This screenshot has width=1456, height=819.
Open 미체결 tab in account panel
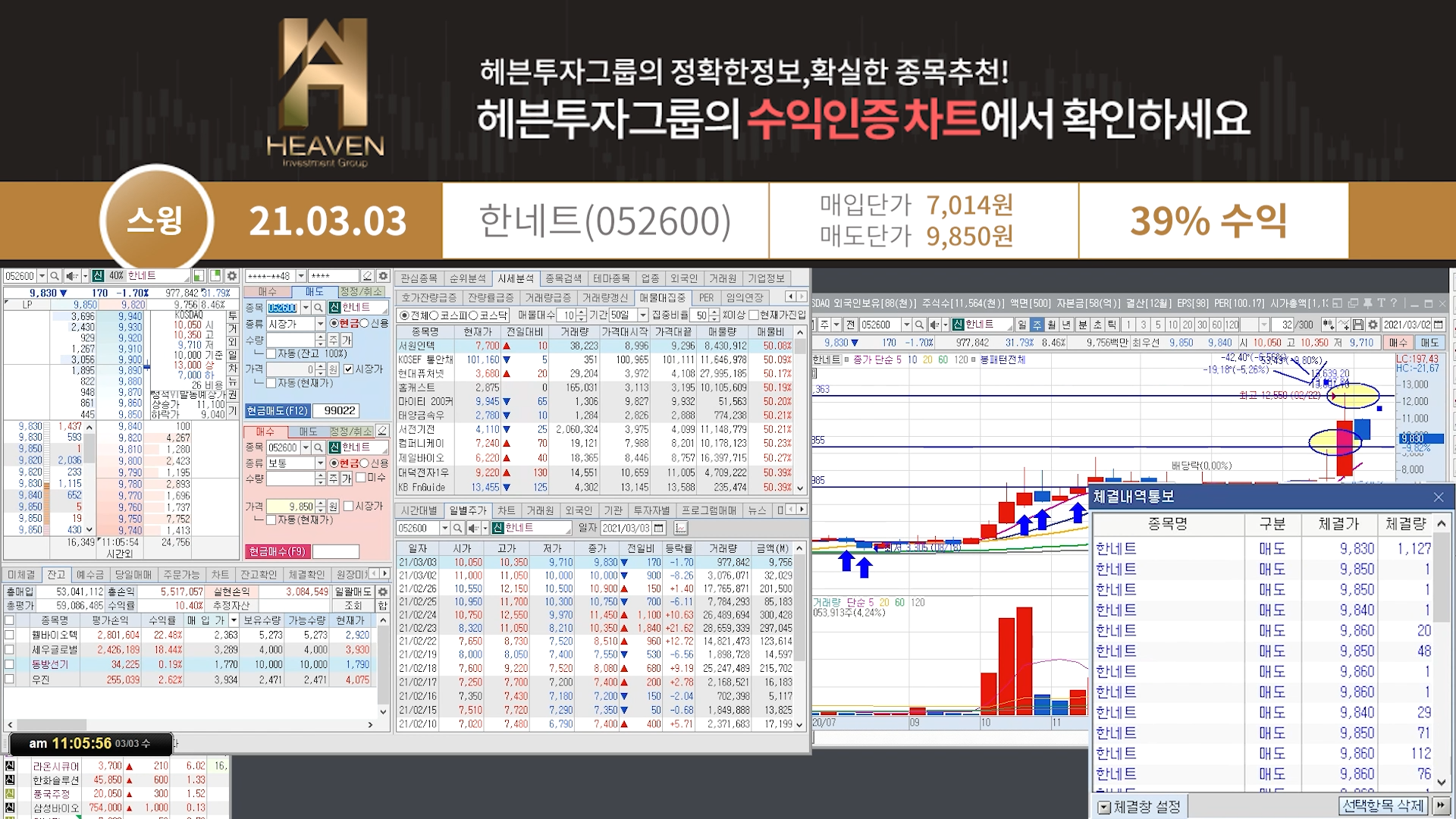coord(21,575)
